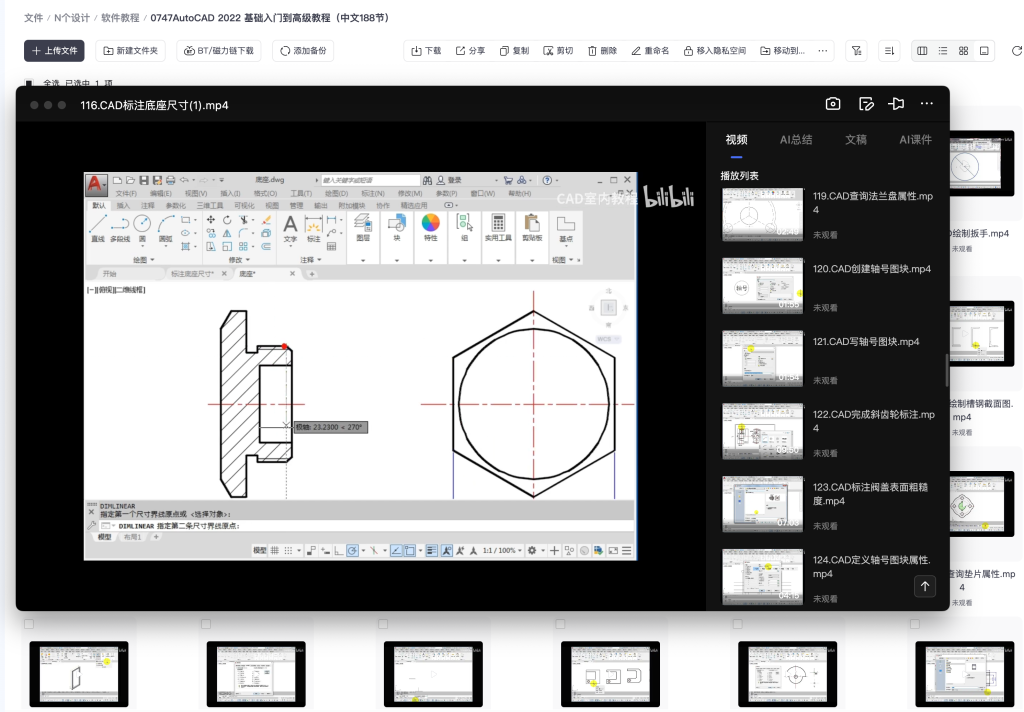Open the 122.CAD完成斜齿轮标注.mp4 playlist thumbnail
The image size is (1024, 712).
pos(762,431)
